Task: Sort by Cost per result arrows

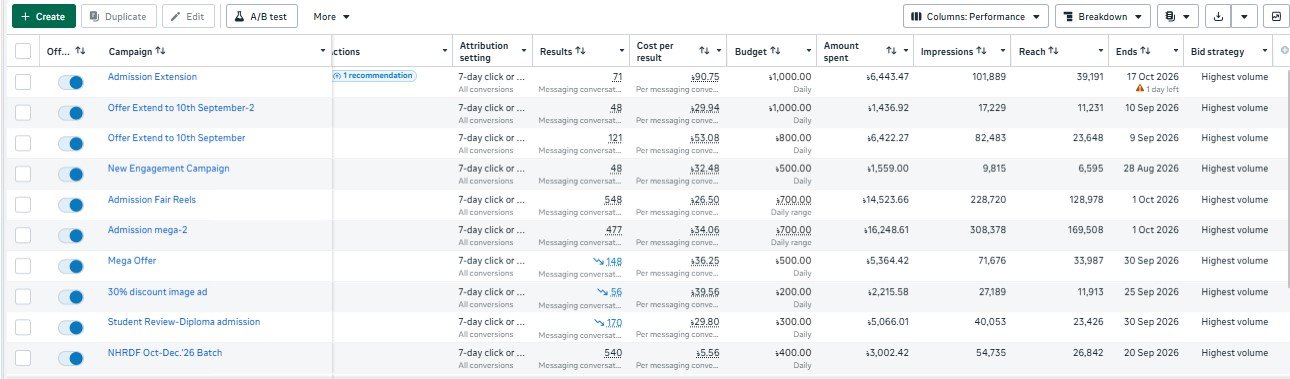Action: pyautogui.click(x=705, y=51)
